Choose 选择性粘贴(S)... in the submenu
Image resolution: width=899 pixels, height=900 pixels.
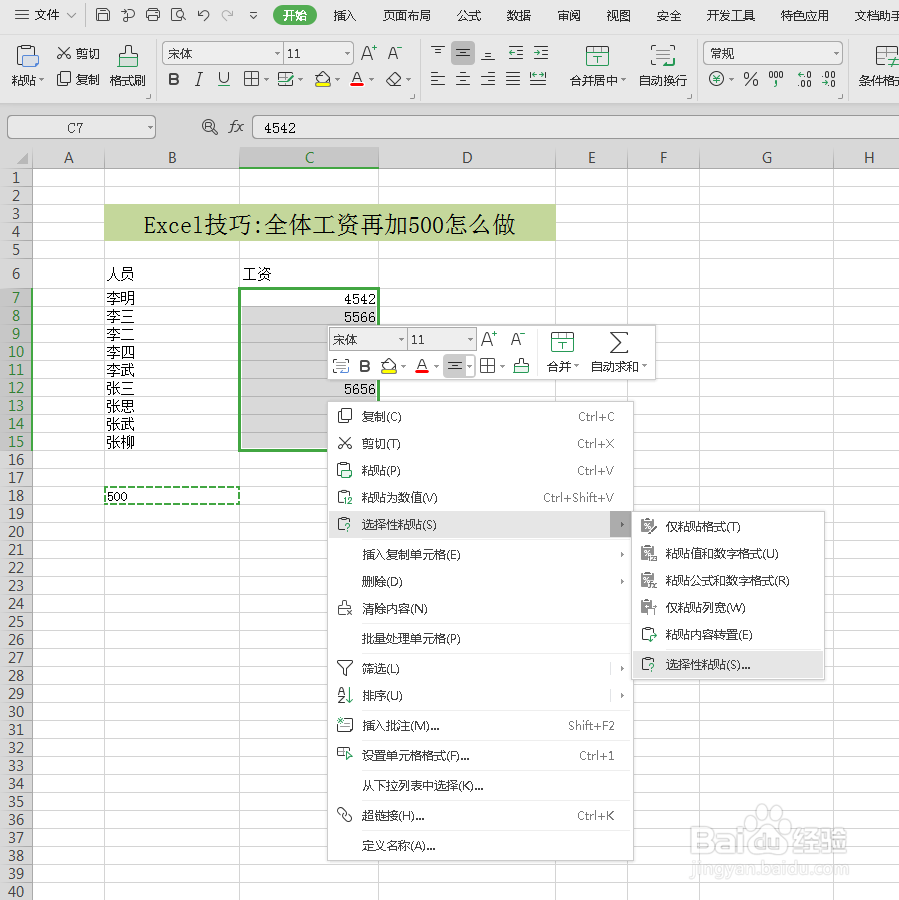click(728, 665)
